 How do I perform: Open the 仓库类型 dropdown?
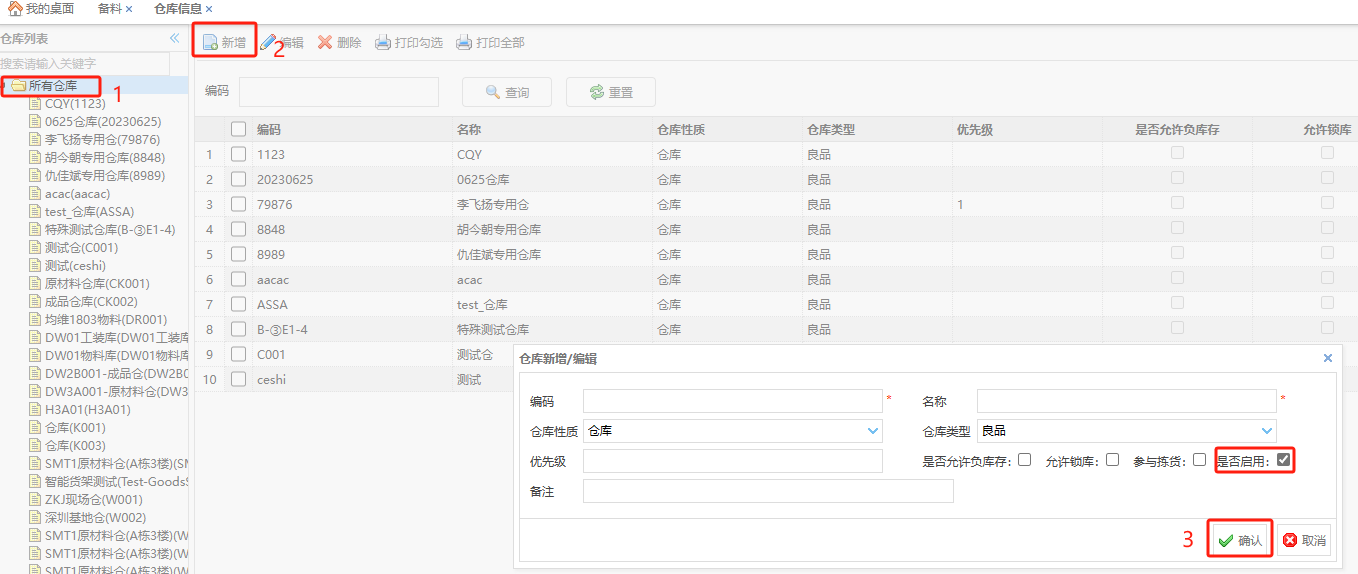(1267, 431)
